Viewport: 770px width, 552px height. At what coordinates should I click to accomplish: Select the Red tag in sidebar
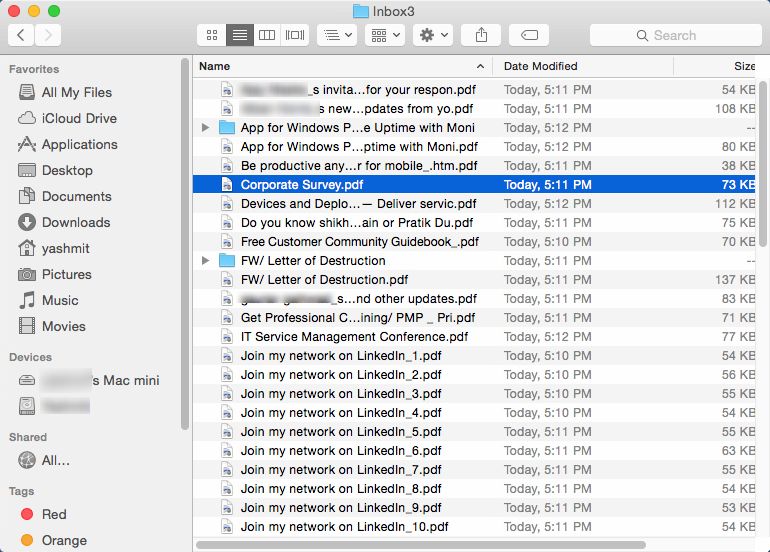tap(54, 514)
